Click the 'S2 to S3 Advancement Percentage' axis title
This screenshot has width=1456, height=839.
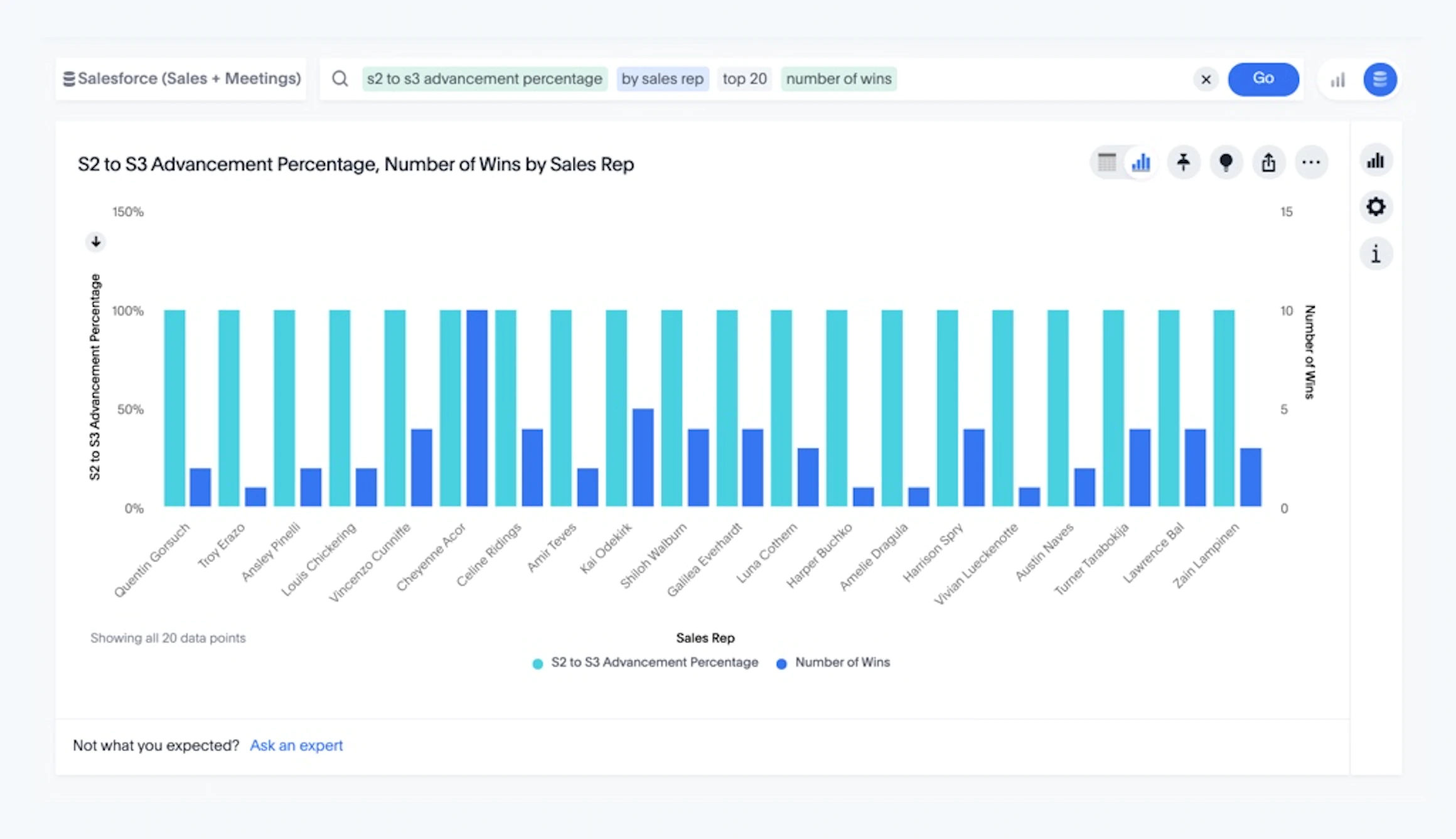tap(95, 377)
